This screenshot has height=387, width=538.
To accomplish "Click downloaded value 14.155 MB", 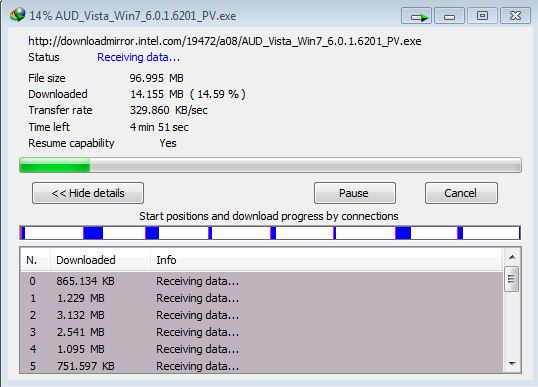I will pyautogui.click(x=157, y=94).
